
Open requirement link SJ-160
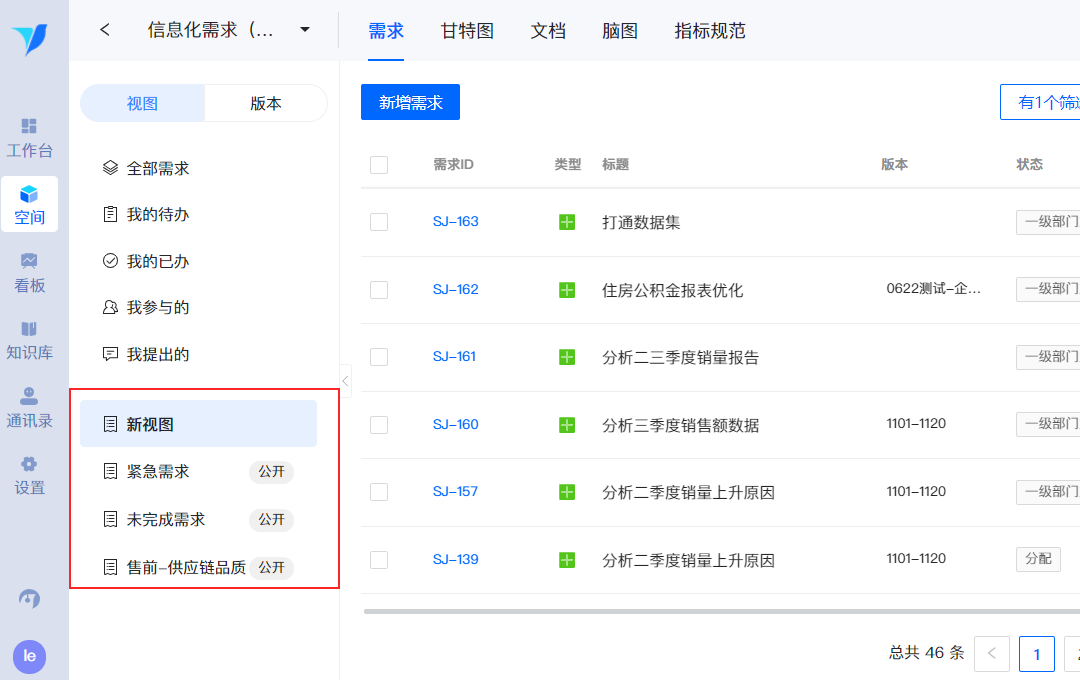455,424
